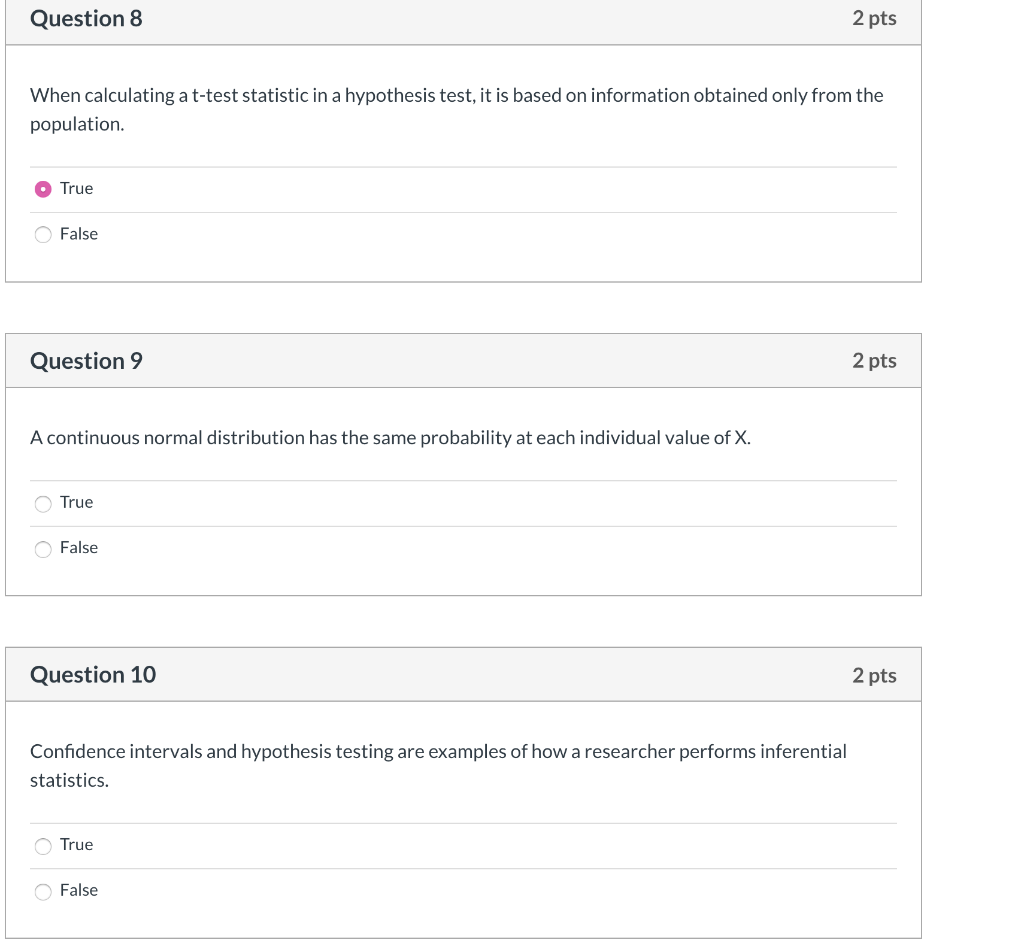Click the confidence intervals question text
This screenshot has width=1024, height=940.
point(438,766)
